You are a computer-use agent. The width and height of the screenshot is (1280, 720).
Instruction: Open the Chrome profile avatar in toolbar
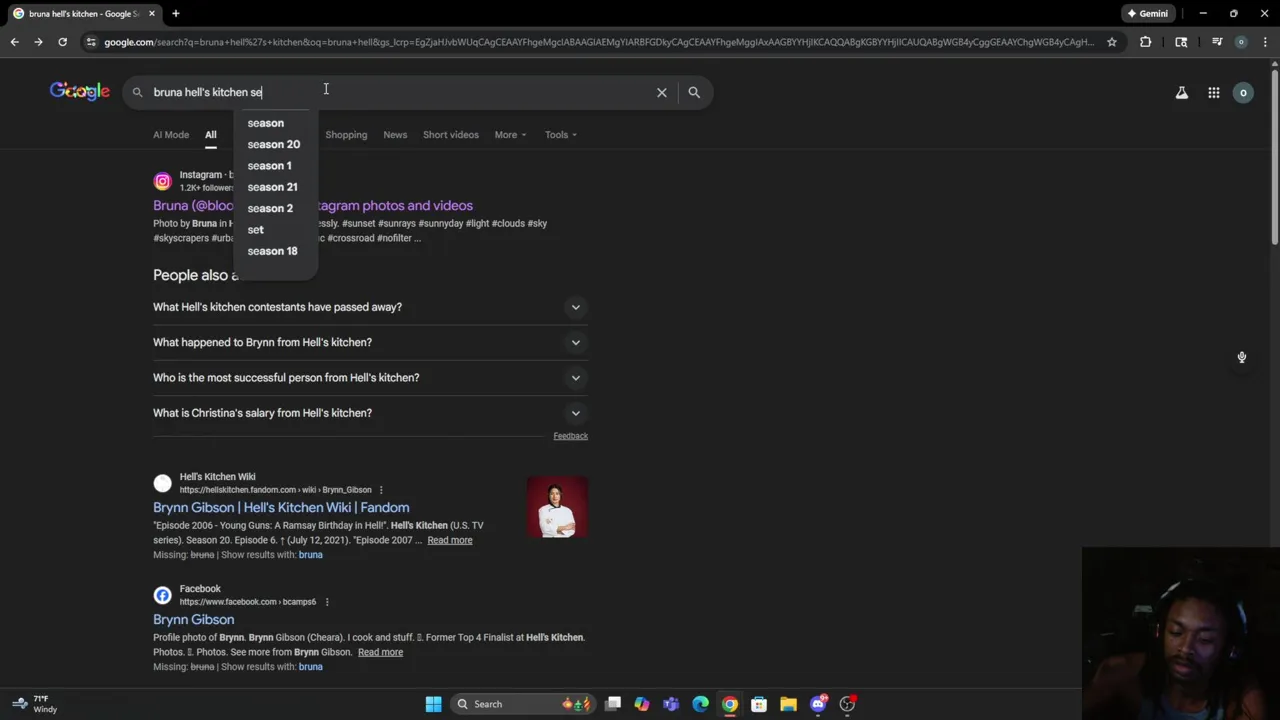coord(1241,42)
